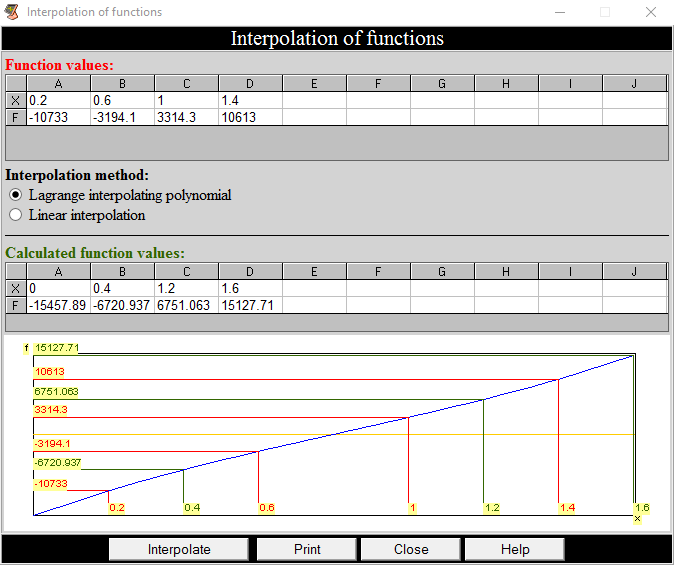
Task: Click the Print button
Action: click(x=307, y=549)
